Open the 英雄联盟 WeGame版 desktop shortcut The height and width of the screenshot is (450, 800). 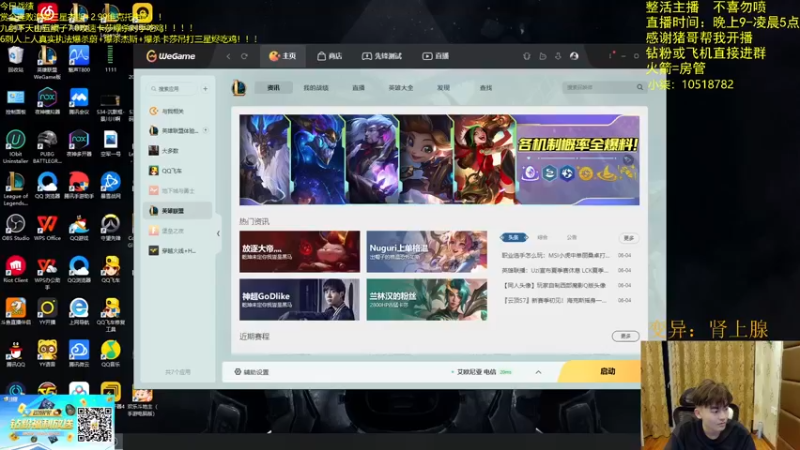click(47, 63)
